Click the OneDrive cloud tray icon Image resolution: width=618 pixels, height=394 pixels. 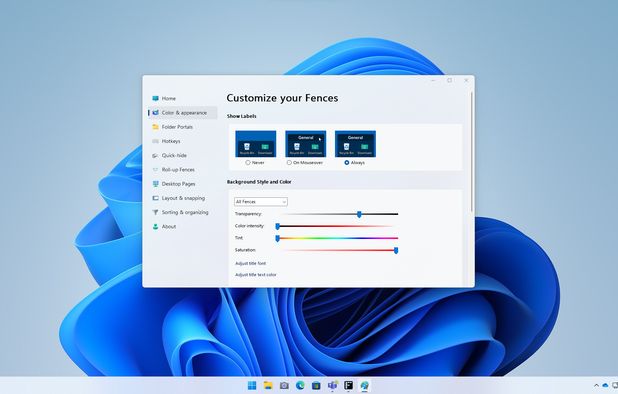(605, 385)
